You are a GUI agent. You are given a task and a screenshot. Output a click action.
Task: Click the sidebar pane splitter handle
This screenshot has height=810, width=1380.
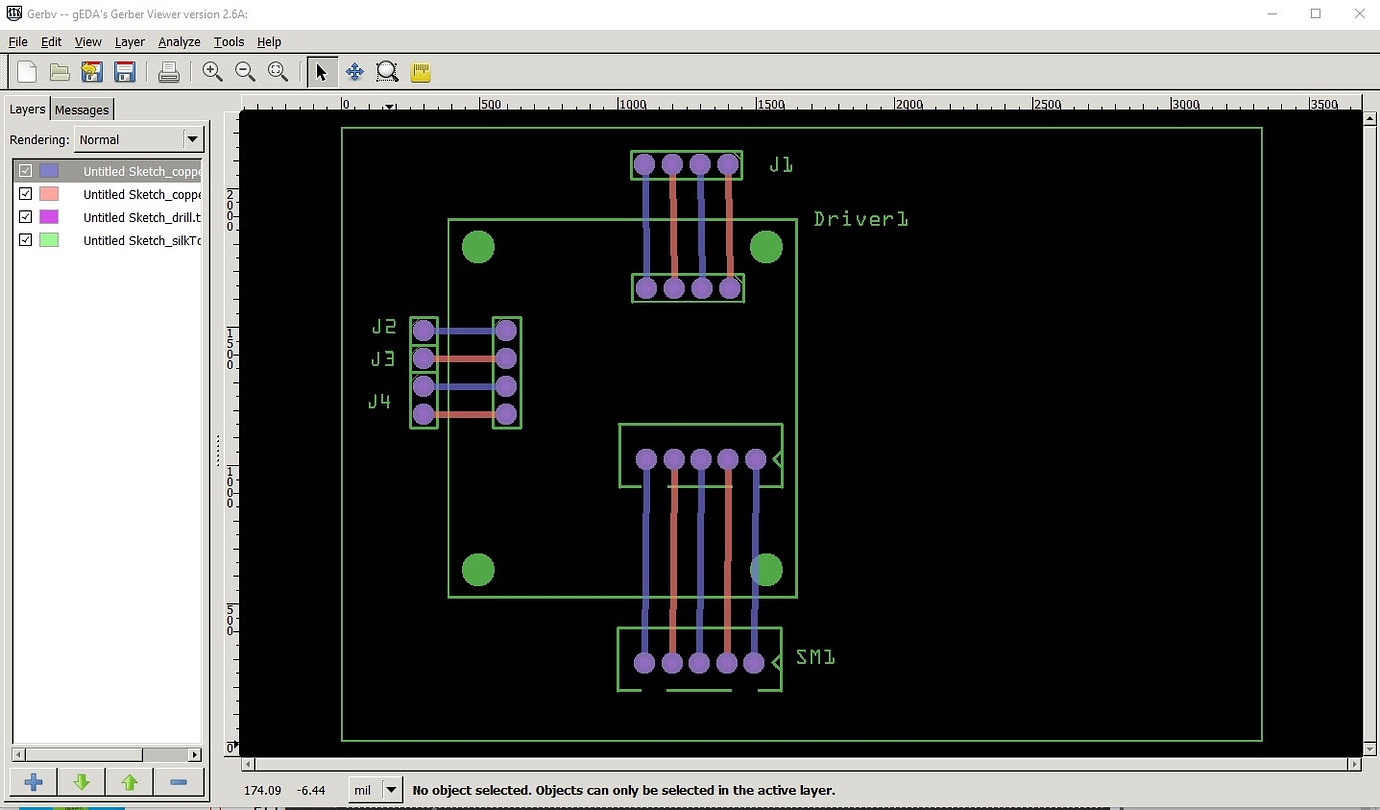[218, 450]
